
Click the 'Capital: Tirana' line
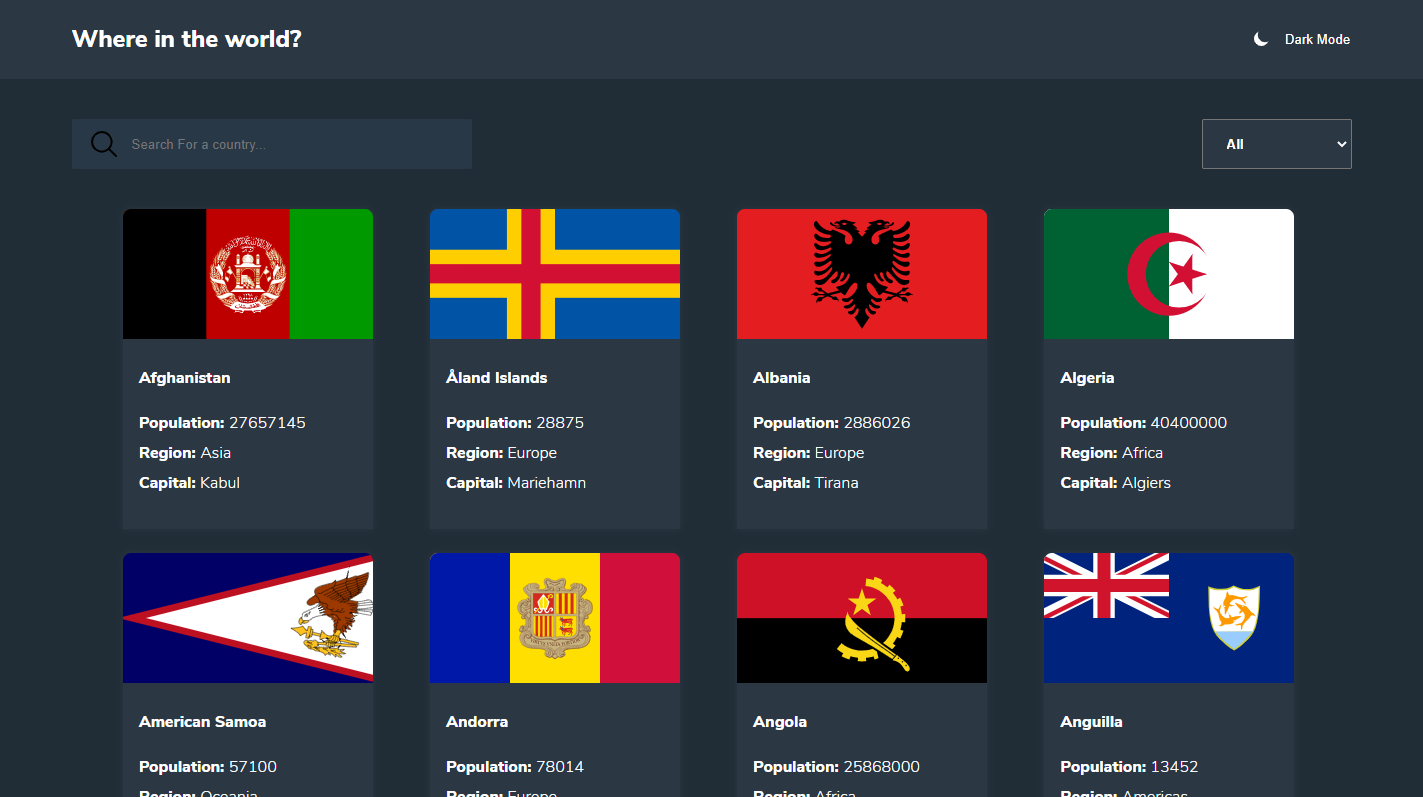806,483
